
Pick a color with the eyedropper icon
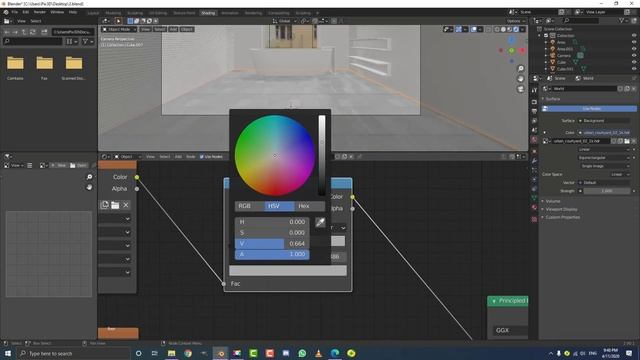[320, 222]
